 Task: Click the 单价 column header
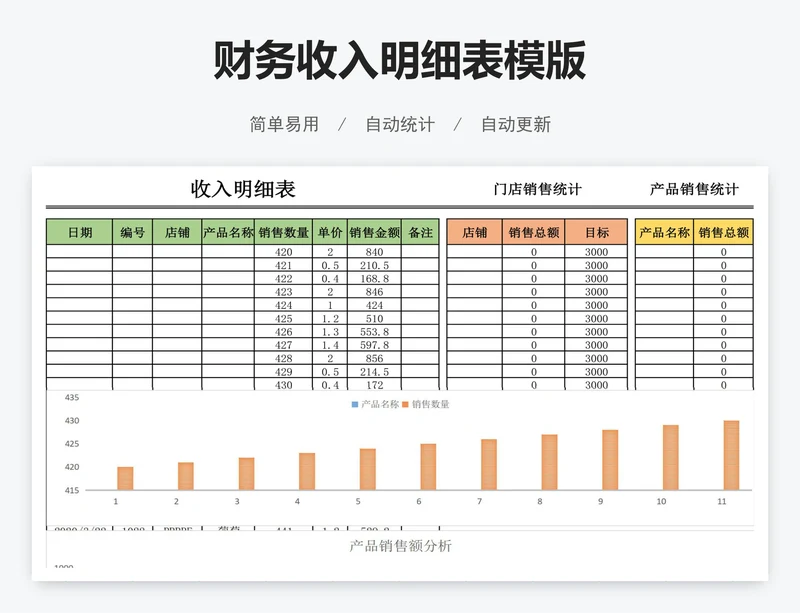330,232
